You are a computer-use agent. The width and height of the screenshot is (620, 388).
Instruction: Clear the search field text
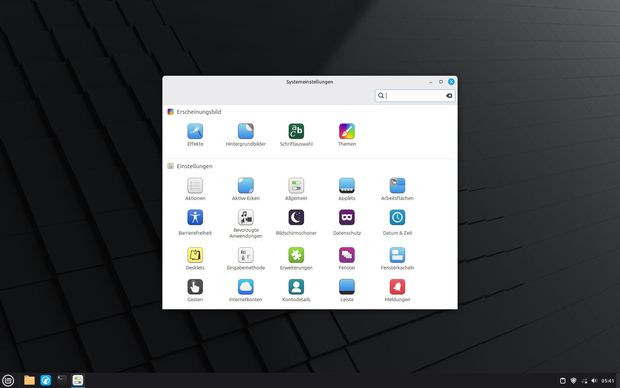[x=449, y=95]
